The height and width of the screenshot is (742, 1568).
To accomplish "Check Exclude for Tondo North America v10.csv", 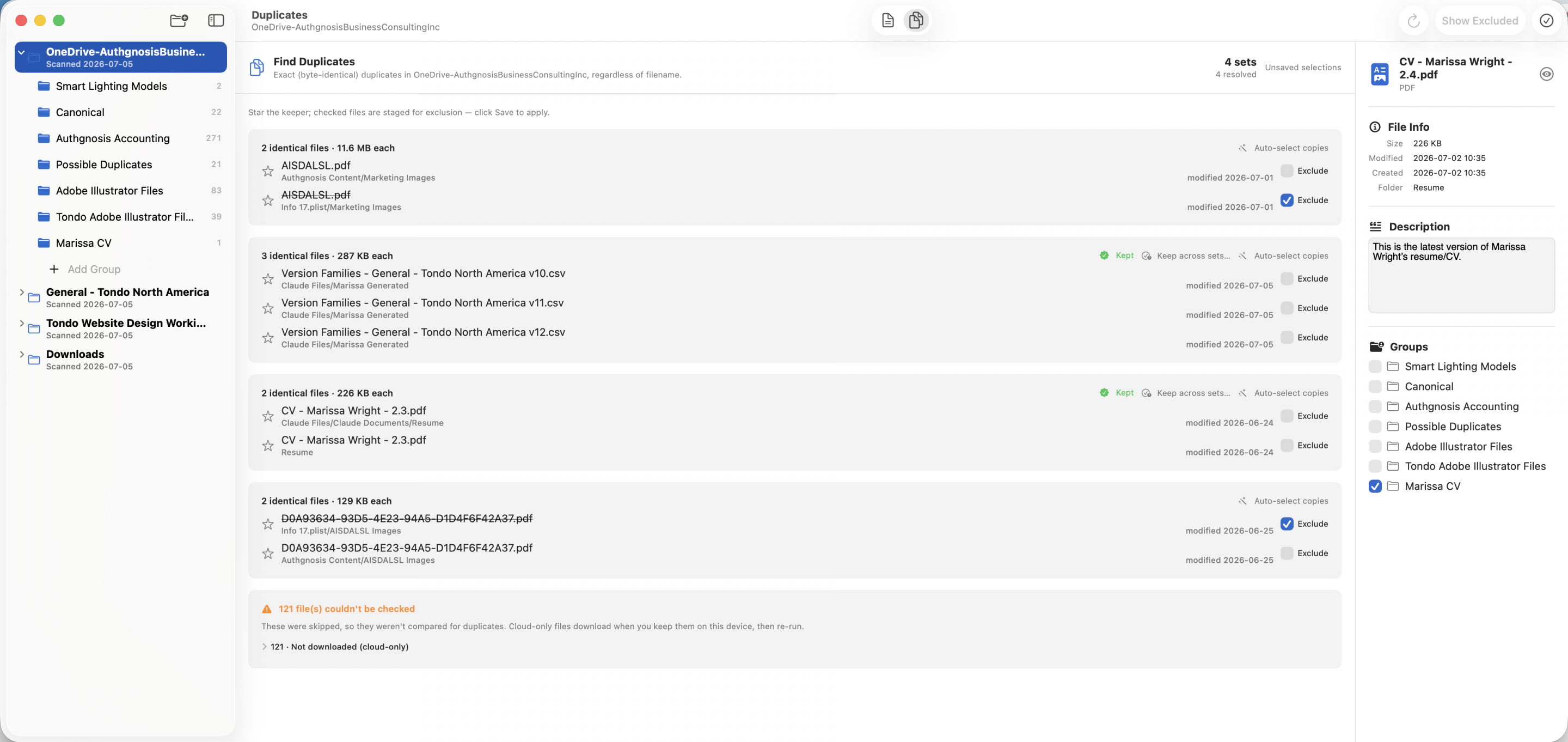I will click(x=1287, y=279).
